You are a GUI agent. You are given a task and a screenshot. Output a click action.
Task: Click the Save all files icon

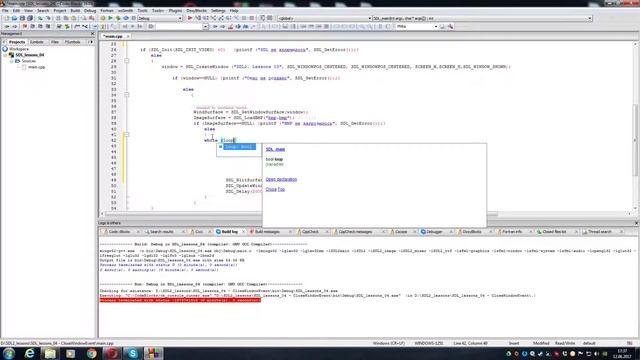pos(30,18)
